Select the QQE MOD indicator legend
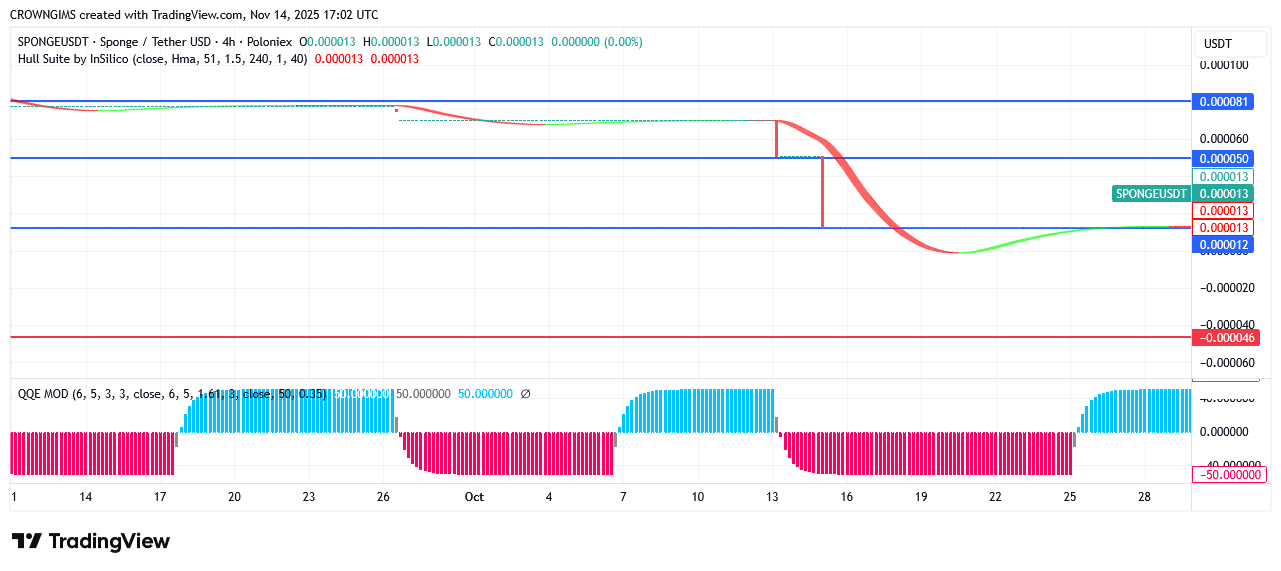 pyautogui.click(x=43, y=394)
